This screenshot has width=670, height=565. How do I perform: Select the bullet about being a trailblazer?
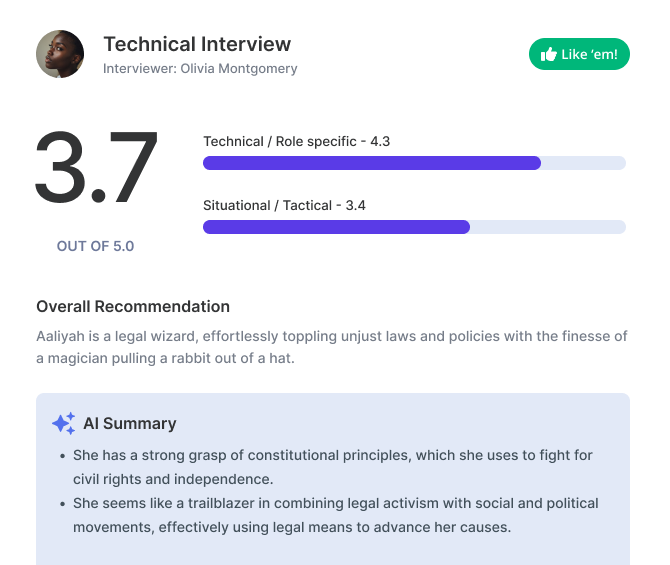pos(336,515)
